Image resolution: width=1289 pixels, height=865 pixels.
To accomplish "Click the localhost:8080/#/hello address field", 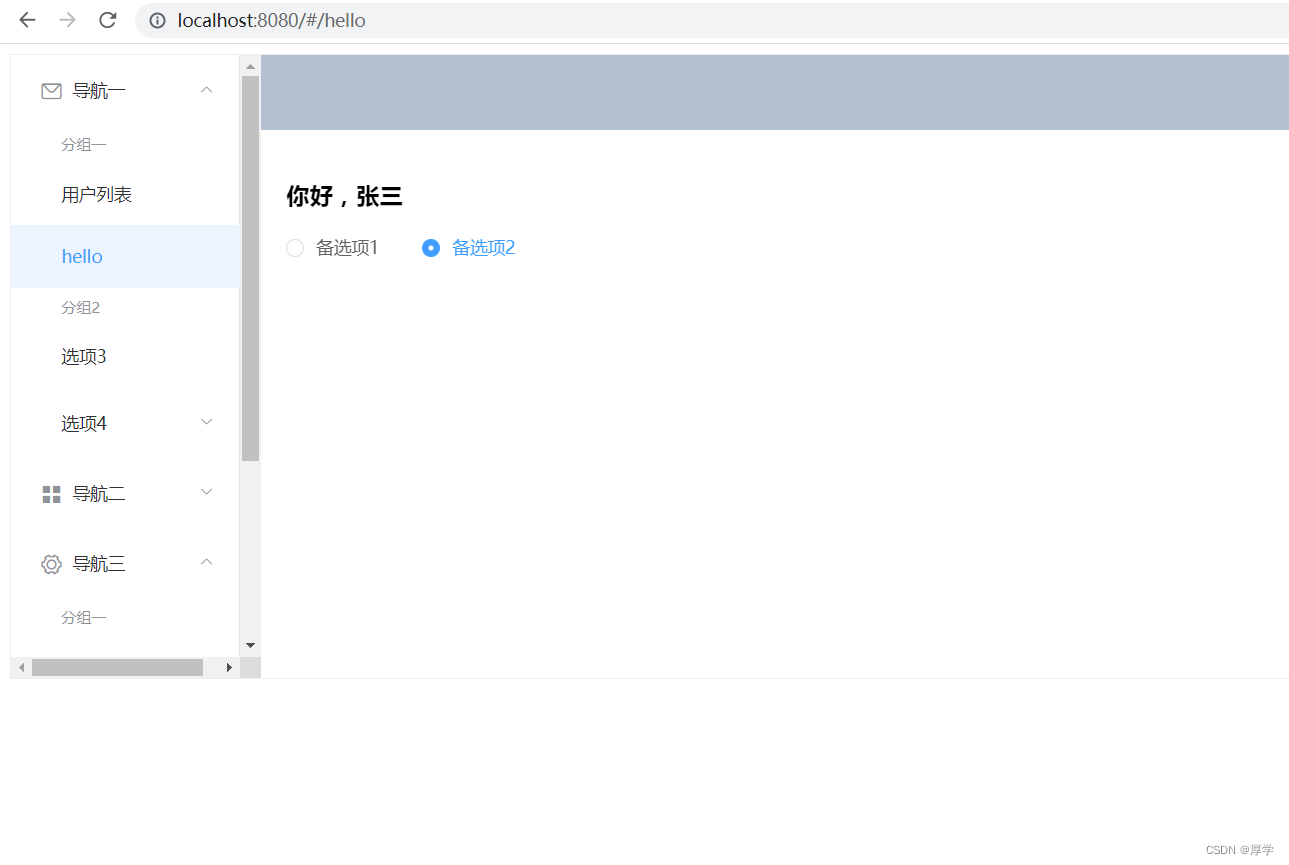I will [712, 20].
